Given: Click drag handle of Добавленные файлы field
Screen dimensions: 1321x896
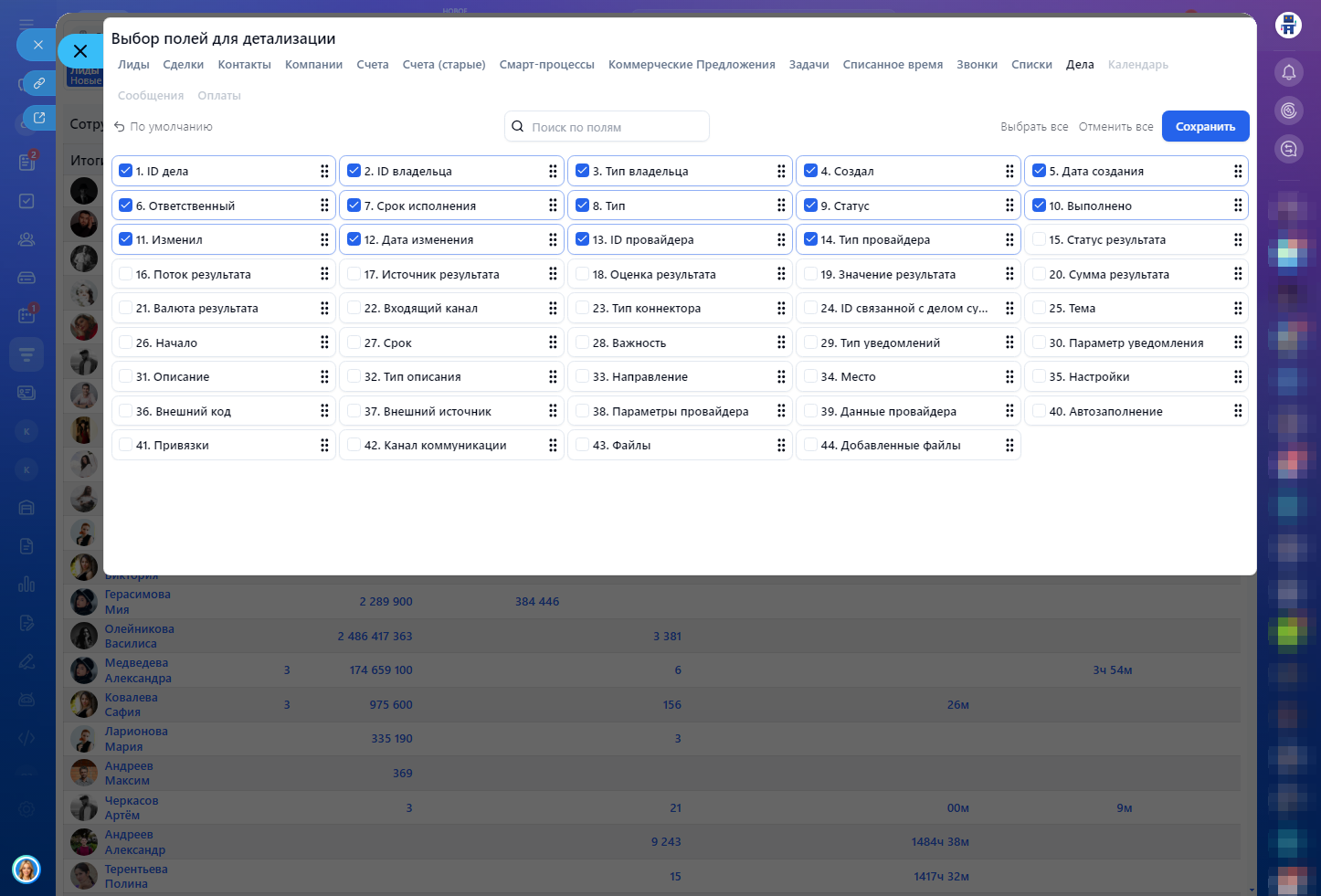Looking at the screenshot, I should pyautogui.click(x=1009, y=446).
